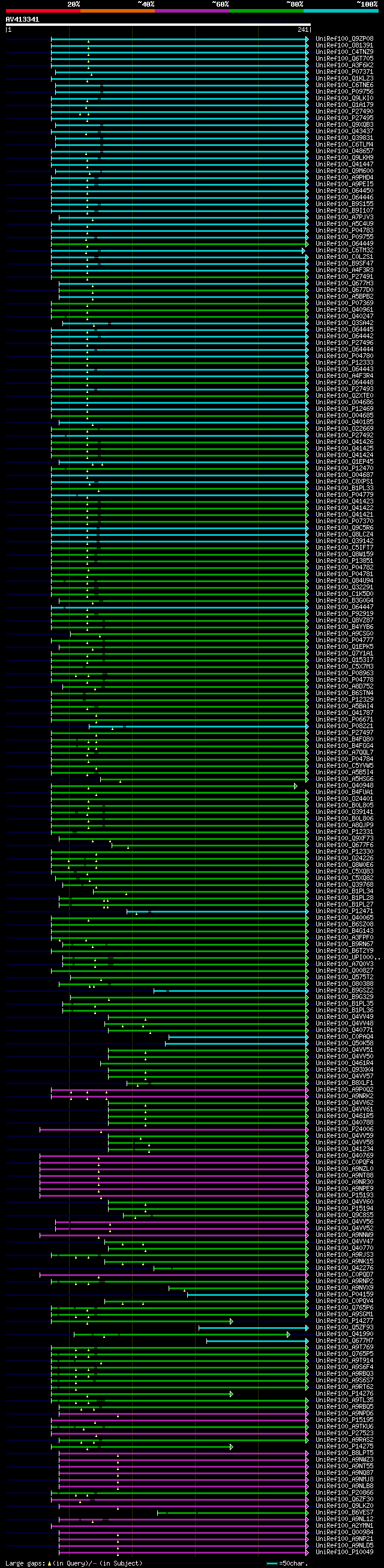Screen dimensions: 384x1568
Task: Click the cyan alignment bar for UniRef100_Q5ZF93
Action: click(x=253, y=1328)
